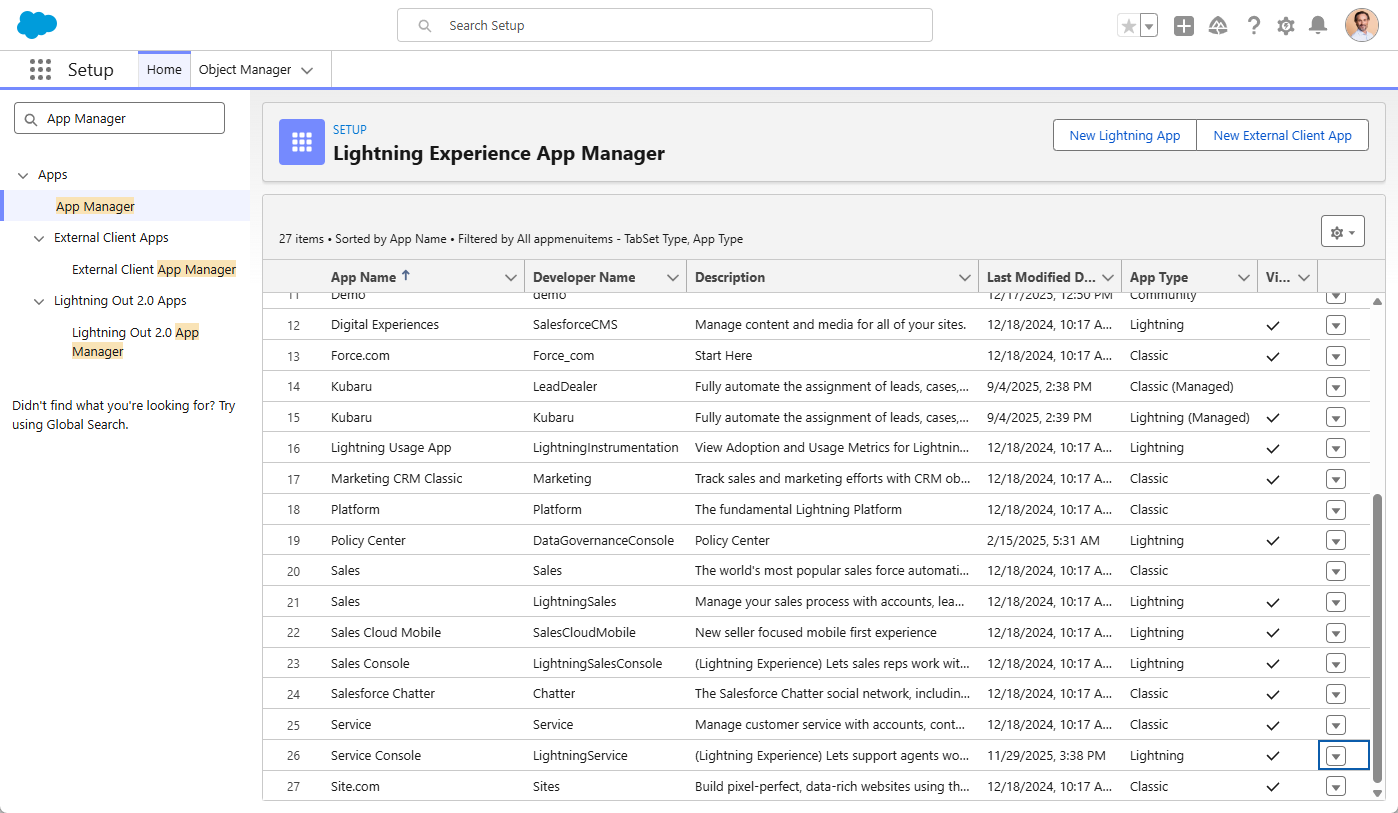The width and height of the screenshot is (1398, 813).
Task: Switch to the Object Manager tab
Action: pyautogui.click(x=245, y=70)
